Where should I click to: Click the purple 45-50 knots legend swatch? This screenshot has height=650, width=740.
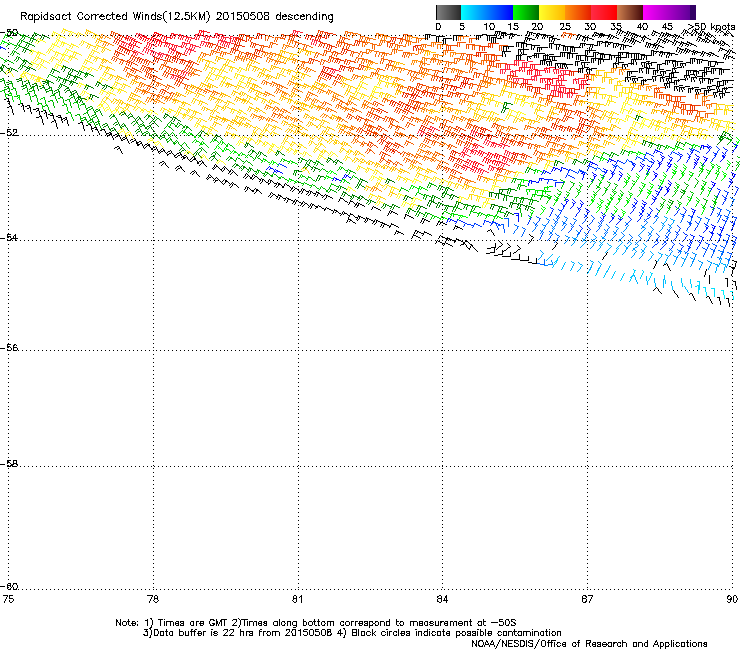click(682, 12)
